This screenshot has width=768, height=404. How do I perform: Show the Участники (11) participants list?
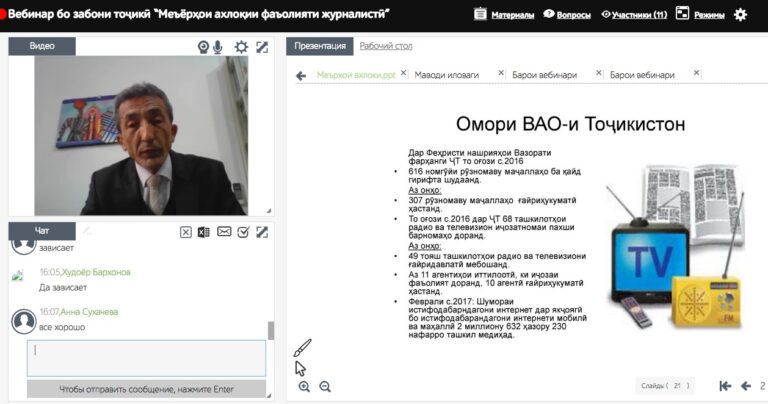coord(639,15)
